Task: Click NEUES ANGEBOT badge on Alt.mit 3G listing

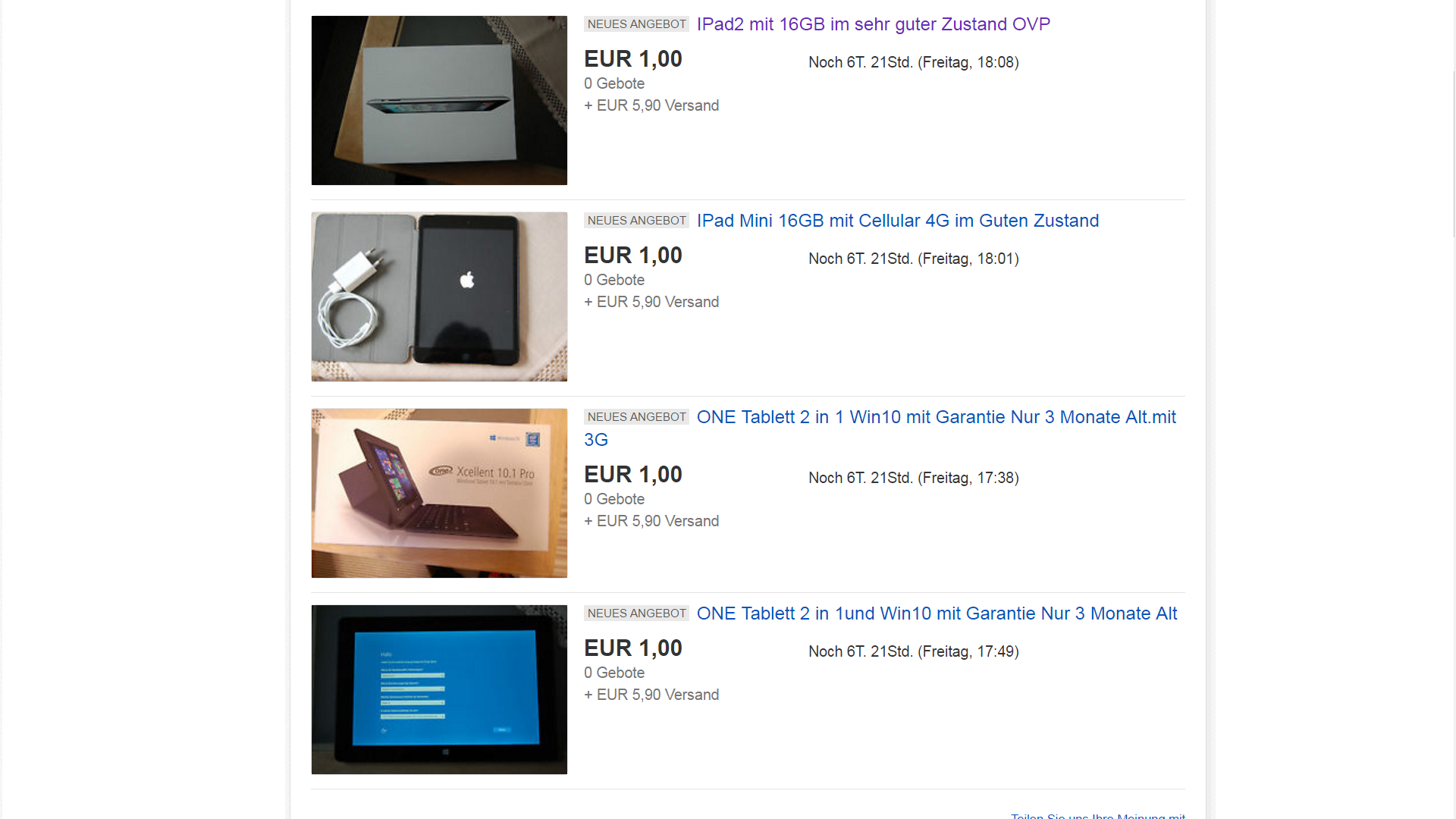Action: [x=636, y=417]
